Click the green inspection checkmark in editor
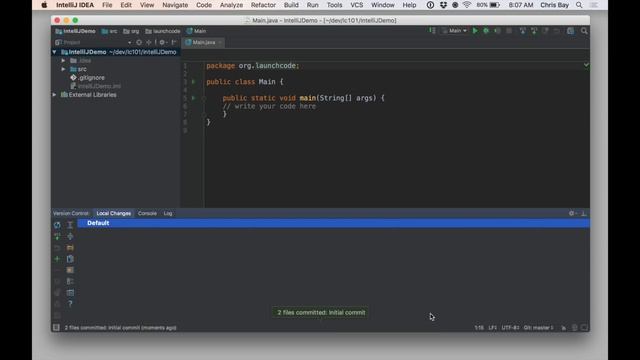Image resolution: width=640 pixels, height=360 pixels. coord(586,65)
